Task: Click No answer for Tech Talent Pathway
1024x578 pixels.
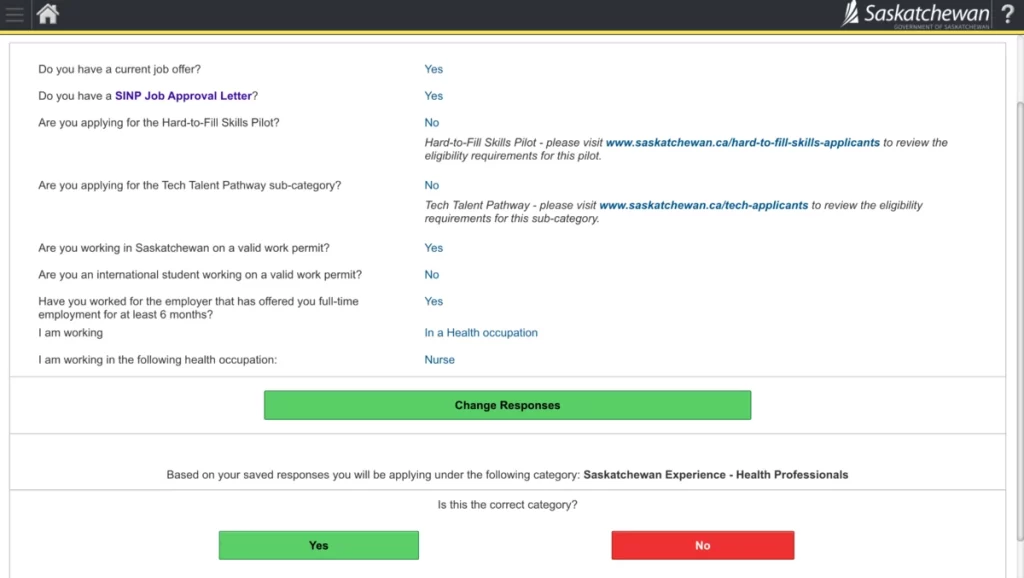Action: (431, 185)
